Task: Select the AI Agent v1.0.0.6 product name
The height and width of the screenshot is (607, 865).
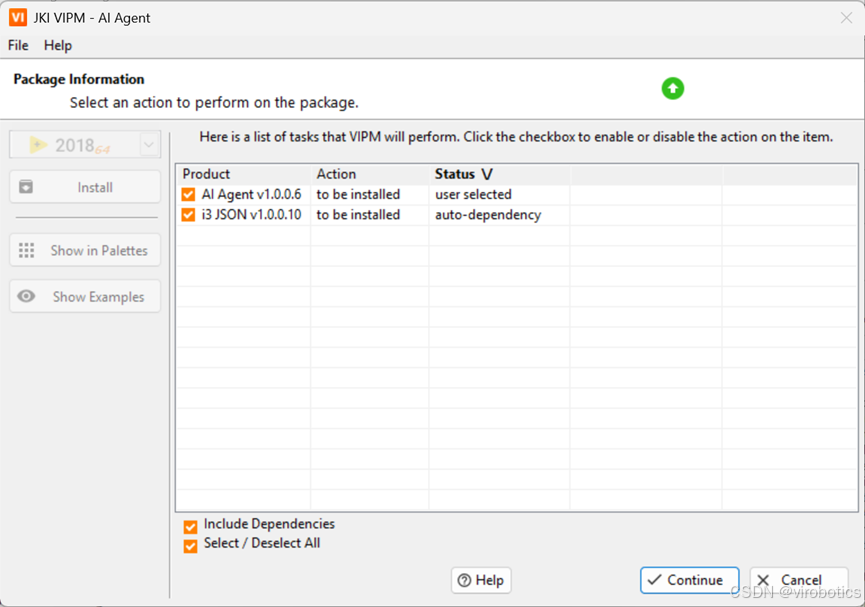Action: click(x=252, y=194)
